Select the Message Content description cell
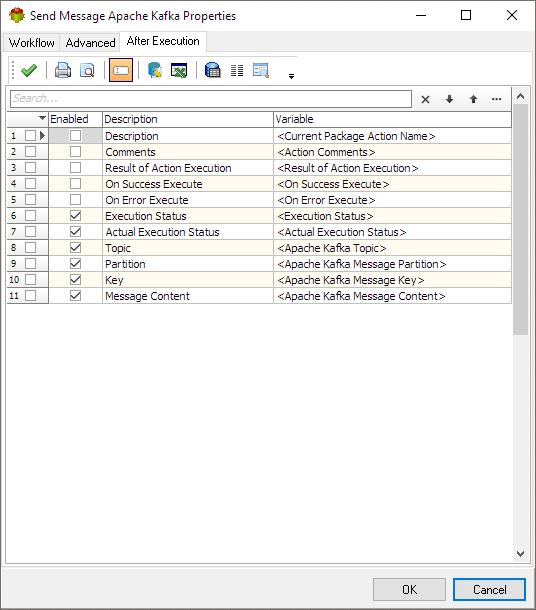The image size is (536, 610). [x=188, y=296]
